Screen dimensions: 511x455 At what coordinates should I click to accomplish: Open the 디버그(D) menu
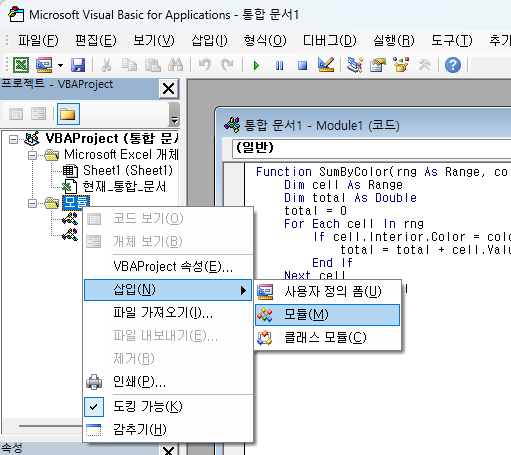(330, 41)
